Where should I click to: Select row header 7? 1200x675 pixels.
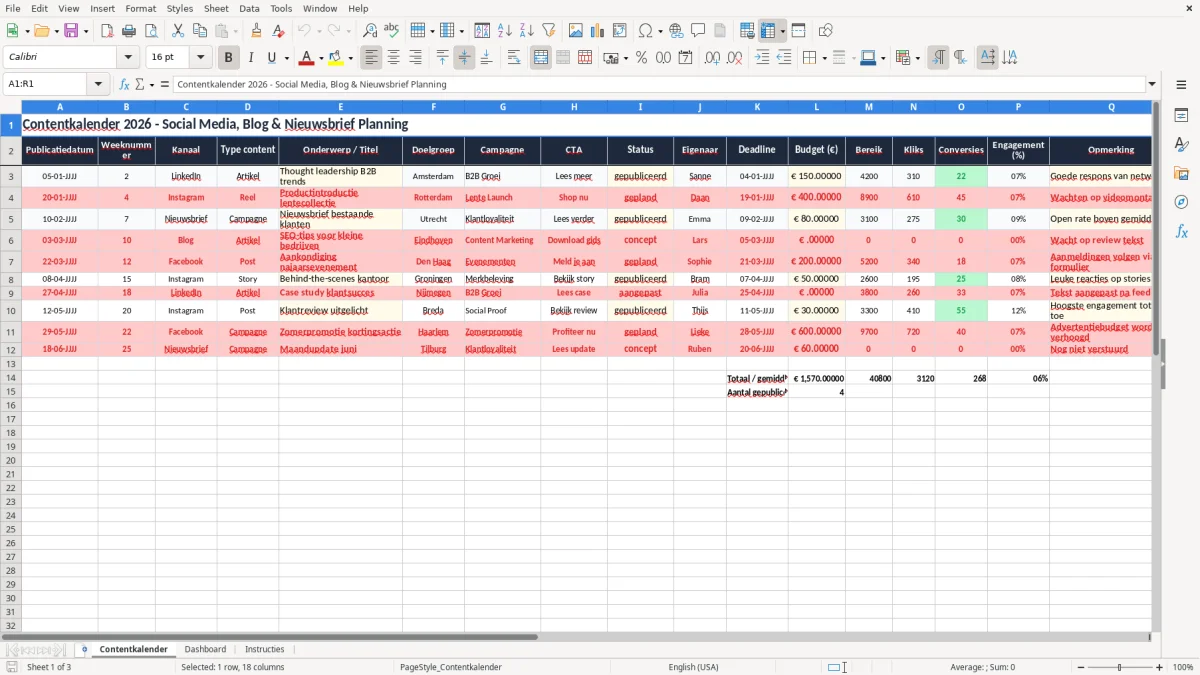click(x=10, y=261)
